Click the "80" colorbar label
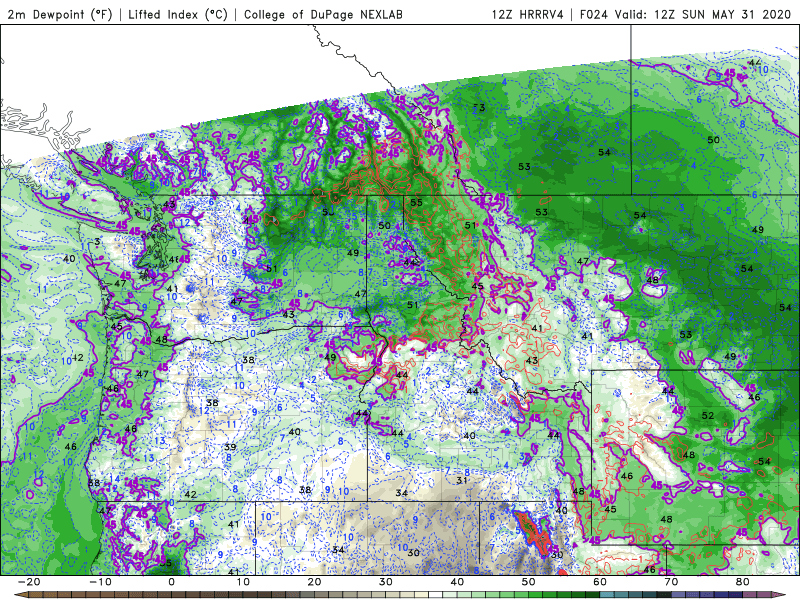The width and height of the screenshot is (800, 600). pyautogui.click(x=743, y=582)
